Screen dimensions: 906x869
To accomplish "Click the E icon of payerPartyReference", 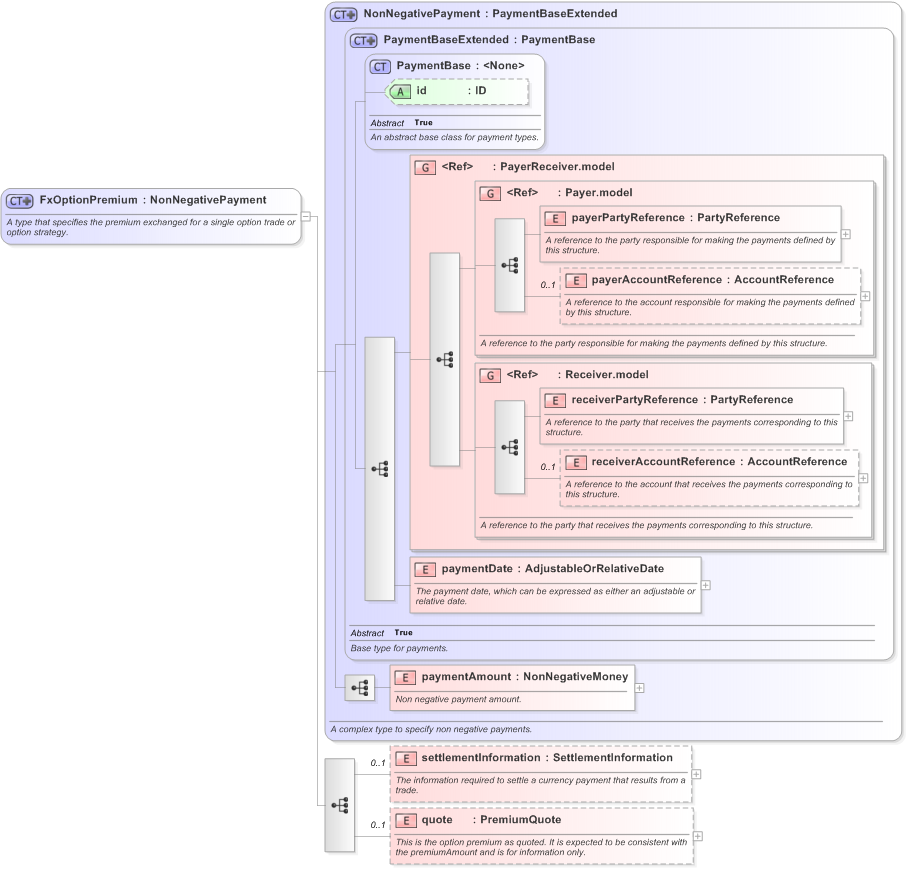I will tap(555, 218).
